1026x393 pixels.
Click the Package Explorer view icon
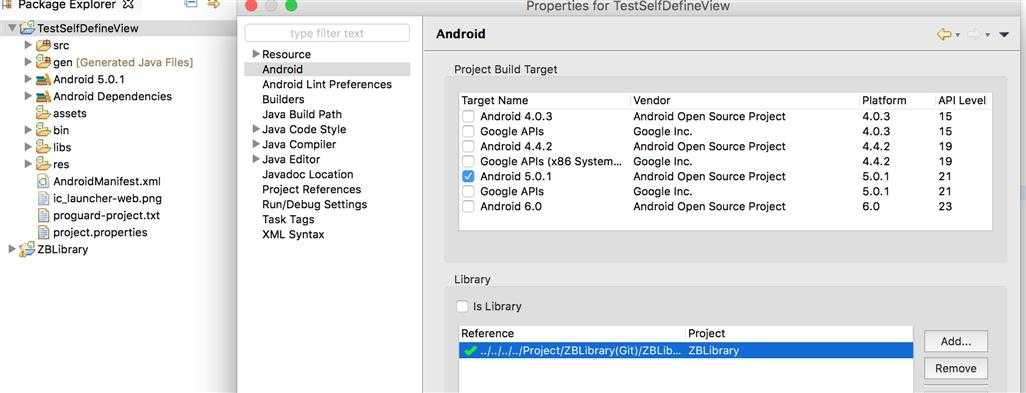8,5
